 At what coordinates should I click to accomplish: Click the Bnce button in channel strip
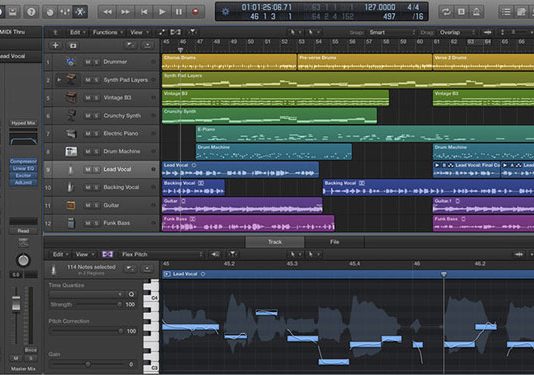pyautogui.click(x=30, y=350)
